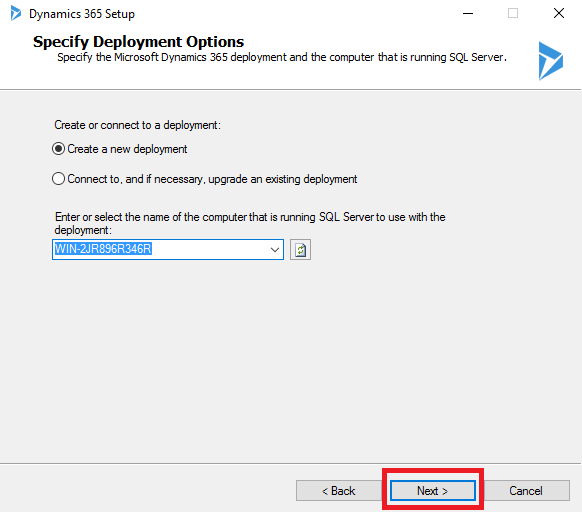This screenshot has height=512, width=582.
Task: Click the 'Connect to, and if necessary' label text
Action: click(212, 179)
